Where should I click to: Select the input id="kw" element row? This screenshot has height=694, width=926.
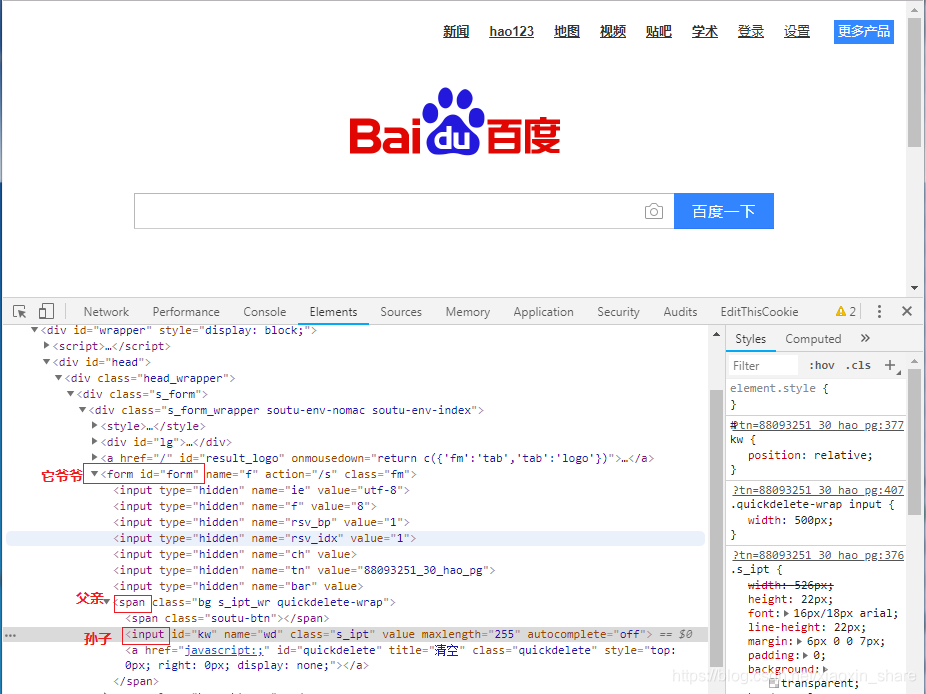354,634
